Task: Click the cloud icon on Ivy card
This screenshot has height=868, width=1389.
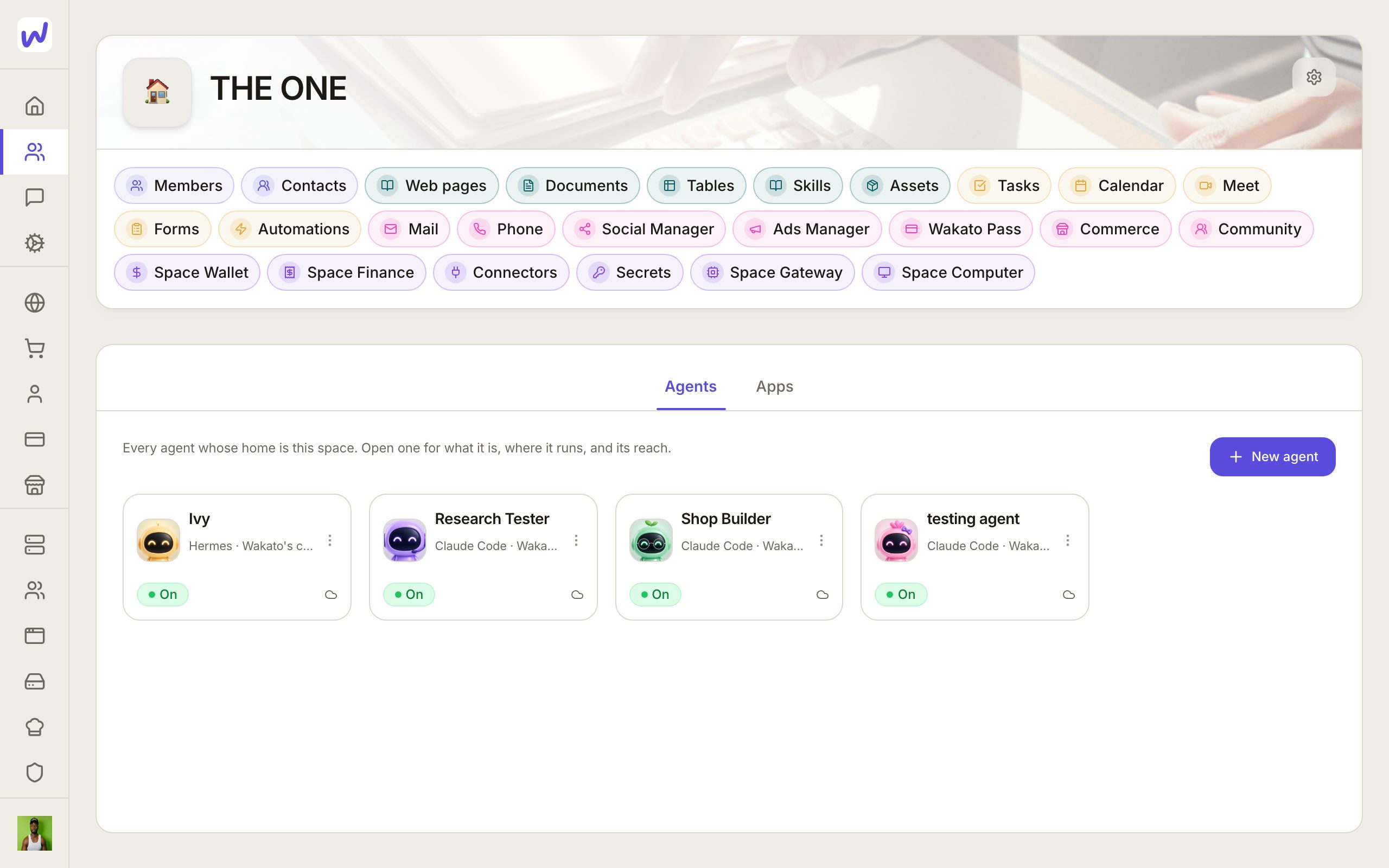Action: [330, 595]
